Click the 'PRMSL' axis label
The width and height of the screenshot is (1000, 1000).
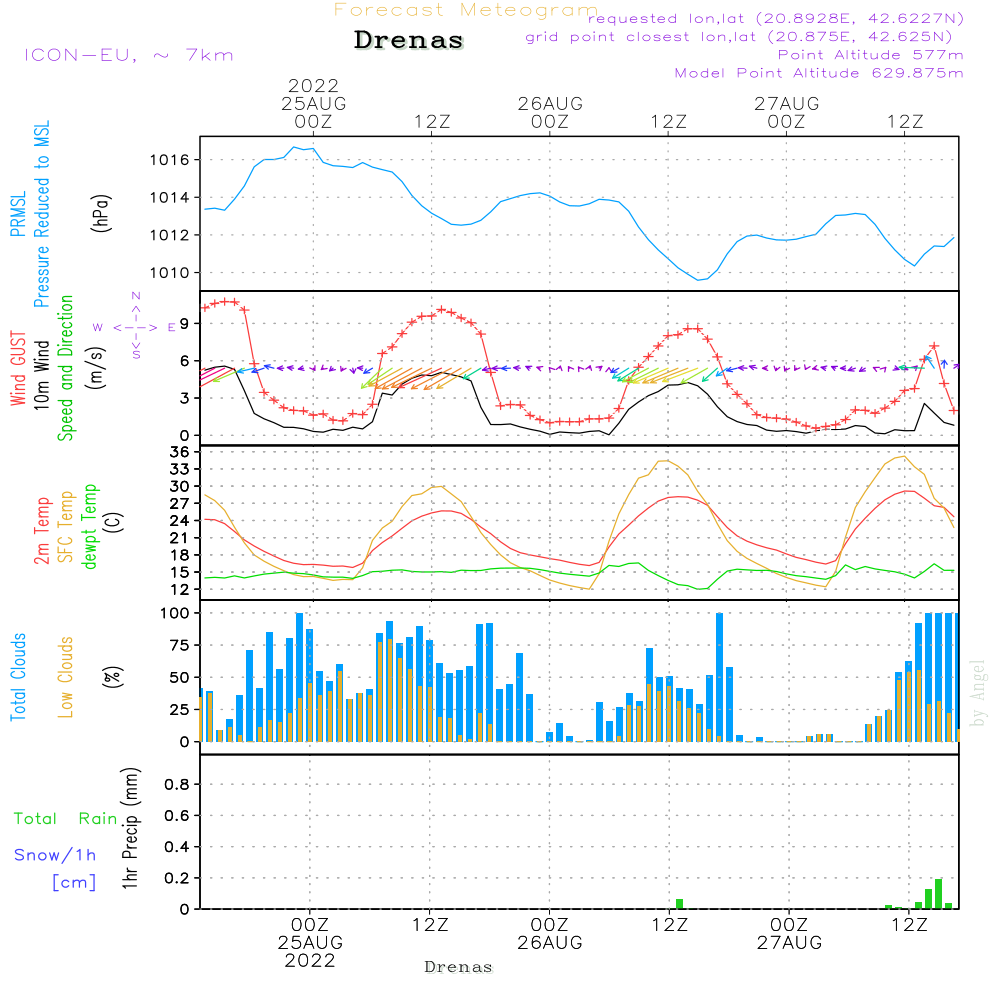(x=18, y=214)
